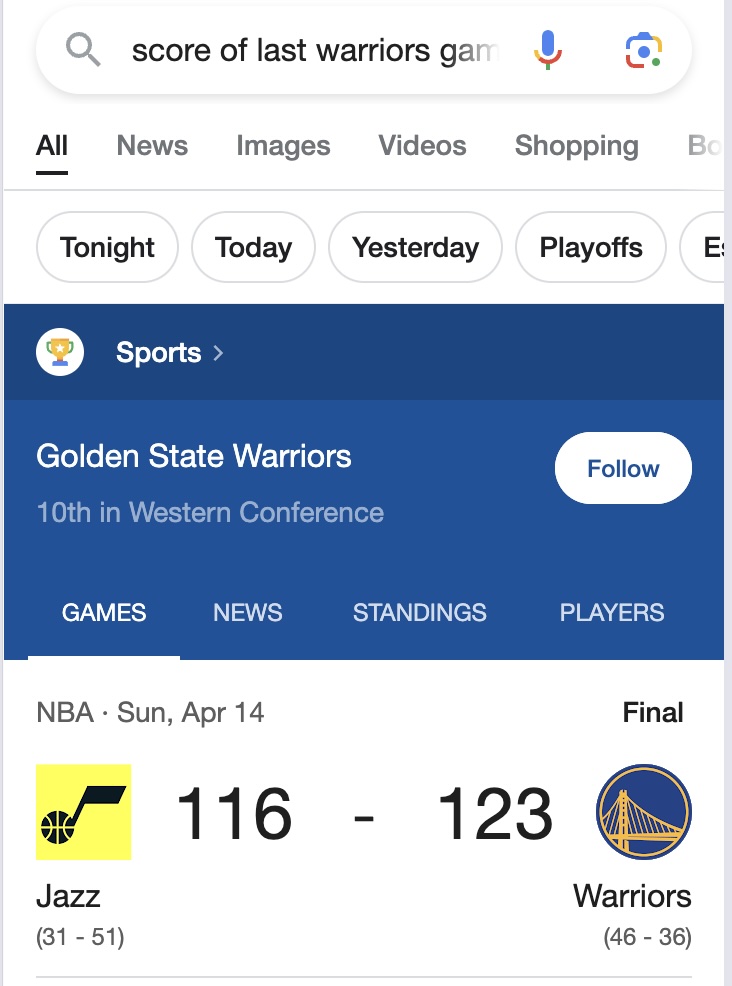The height and width of the screenshot is (986, 732).
Task: Select the Shopping search tab
Action: [x=576, y=146]
